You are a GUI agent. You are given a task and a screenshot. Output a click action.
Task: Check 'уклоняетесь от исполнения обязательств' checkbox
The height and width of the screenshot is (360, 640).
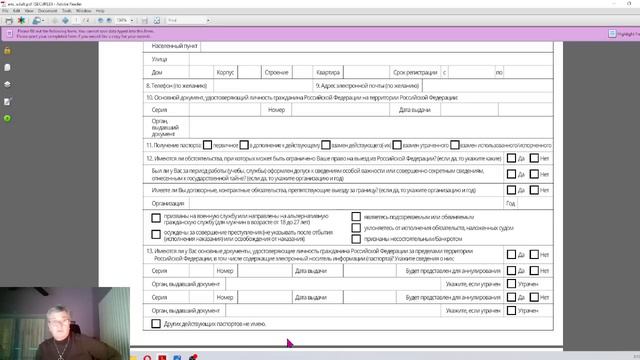pyautogui.click(x=356, y=227)
